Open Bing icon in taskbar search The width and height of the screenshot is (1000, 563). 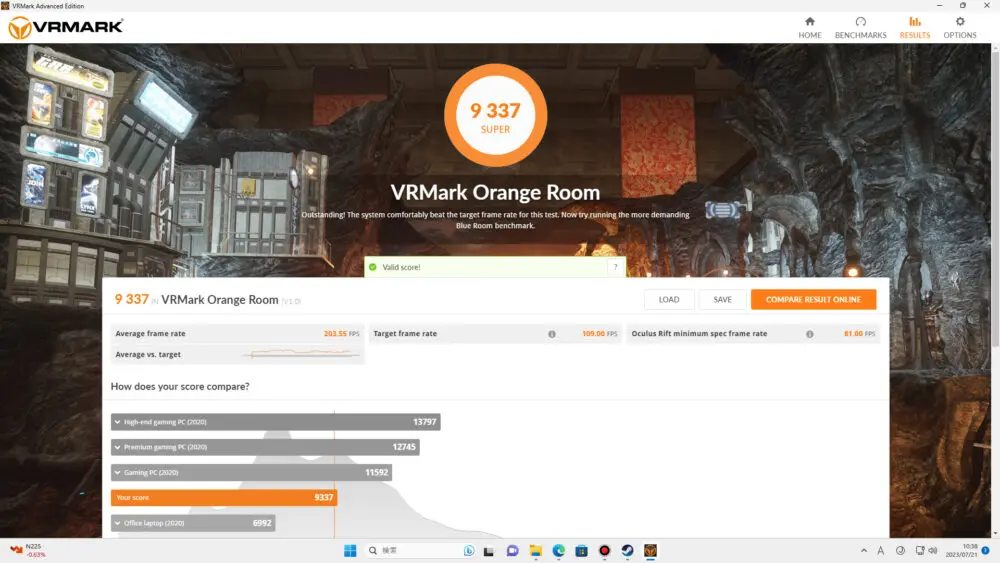point(469,550)
